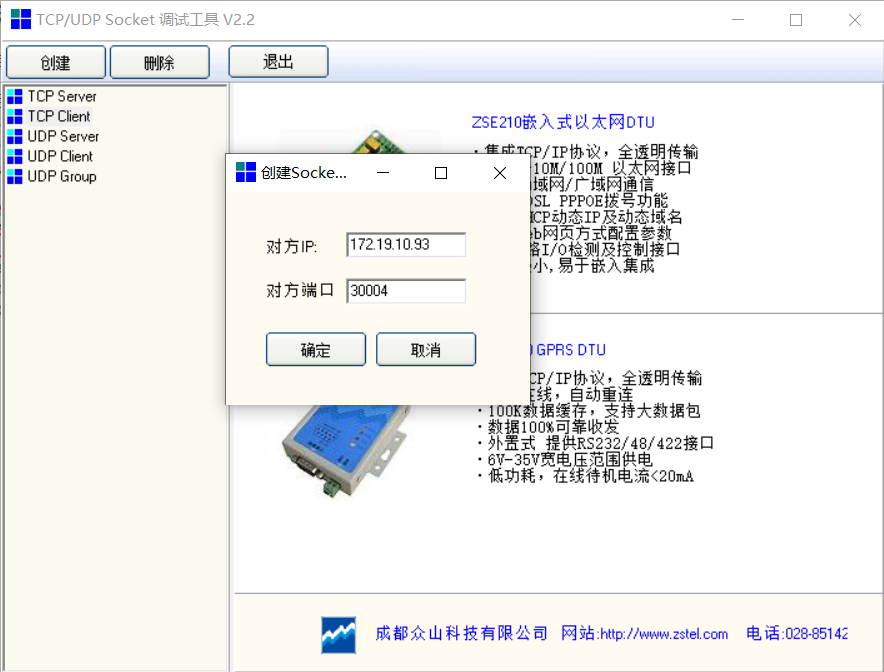Click the 创建 (Create) toolbar button
The width and height of the screenshot is (884, 672).
click(x=56, y=62)
